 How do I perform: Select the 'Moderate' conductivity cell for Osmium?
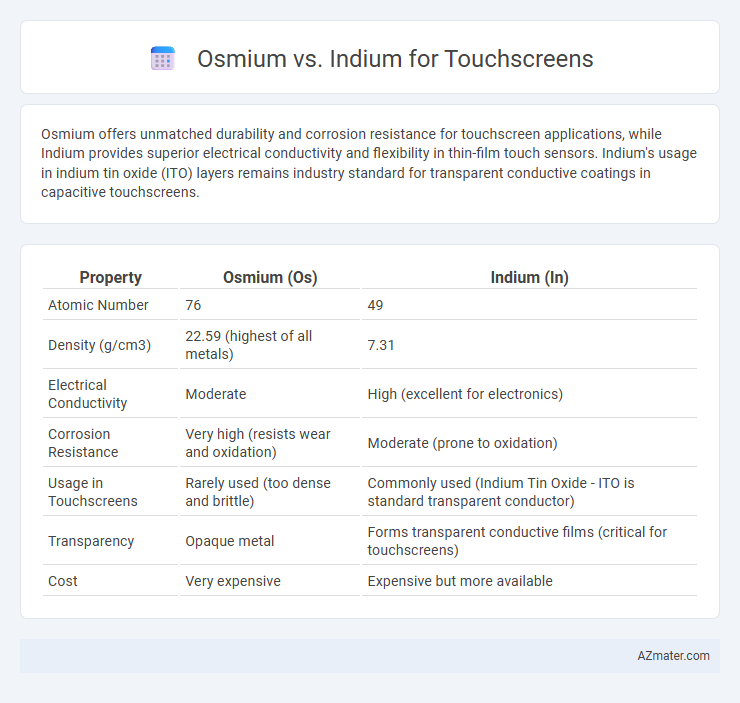216,394
